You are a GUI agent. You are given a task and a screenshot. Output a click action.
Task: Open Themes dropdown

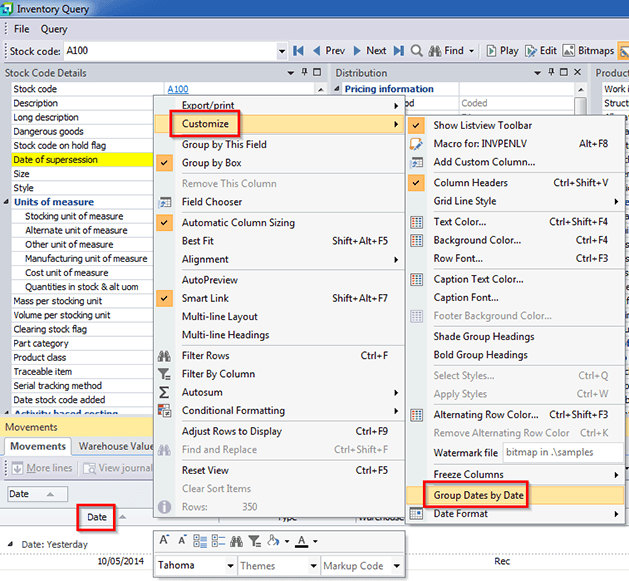(x=313, y=566)
